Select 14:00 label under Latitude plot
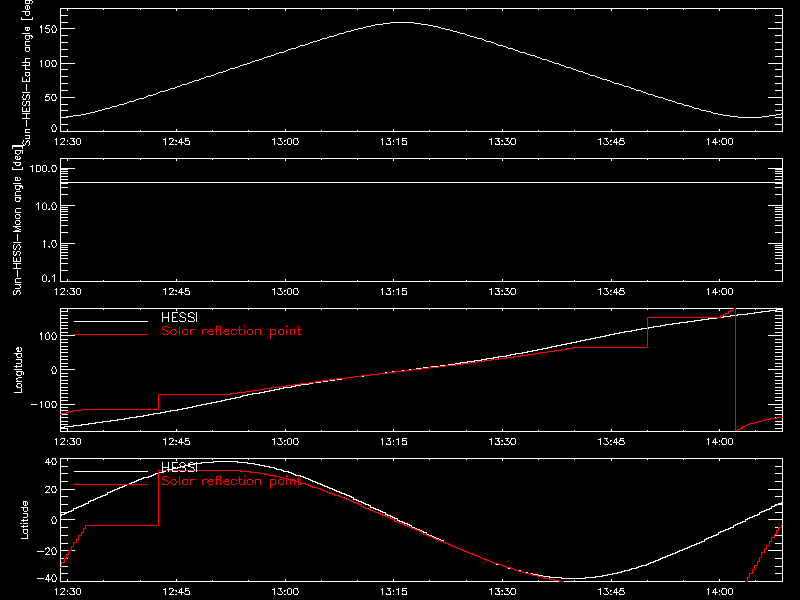The image size is (800, 600). [720, 592]
